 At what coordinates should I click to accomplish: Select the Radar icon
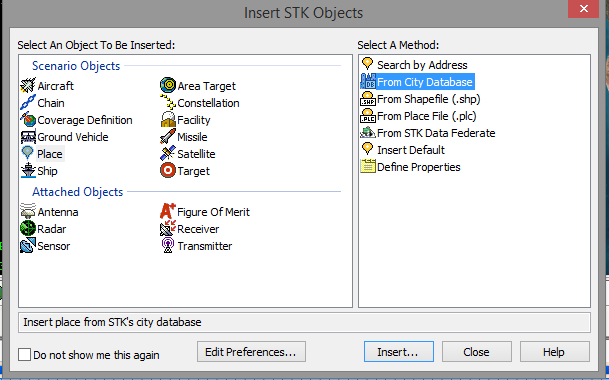click(x=28, y=228)
